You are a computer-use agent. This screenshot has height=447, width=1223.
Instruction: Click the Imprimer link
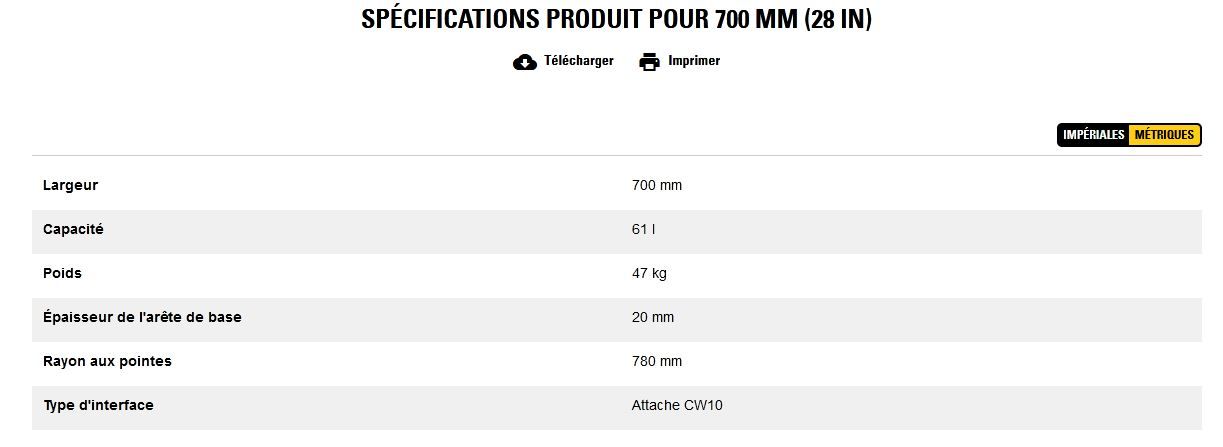[x=694, y=61]
